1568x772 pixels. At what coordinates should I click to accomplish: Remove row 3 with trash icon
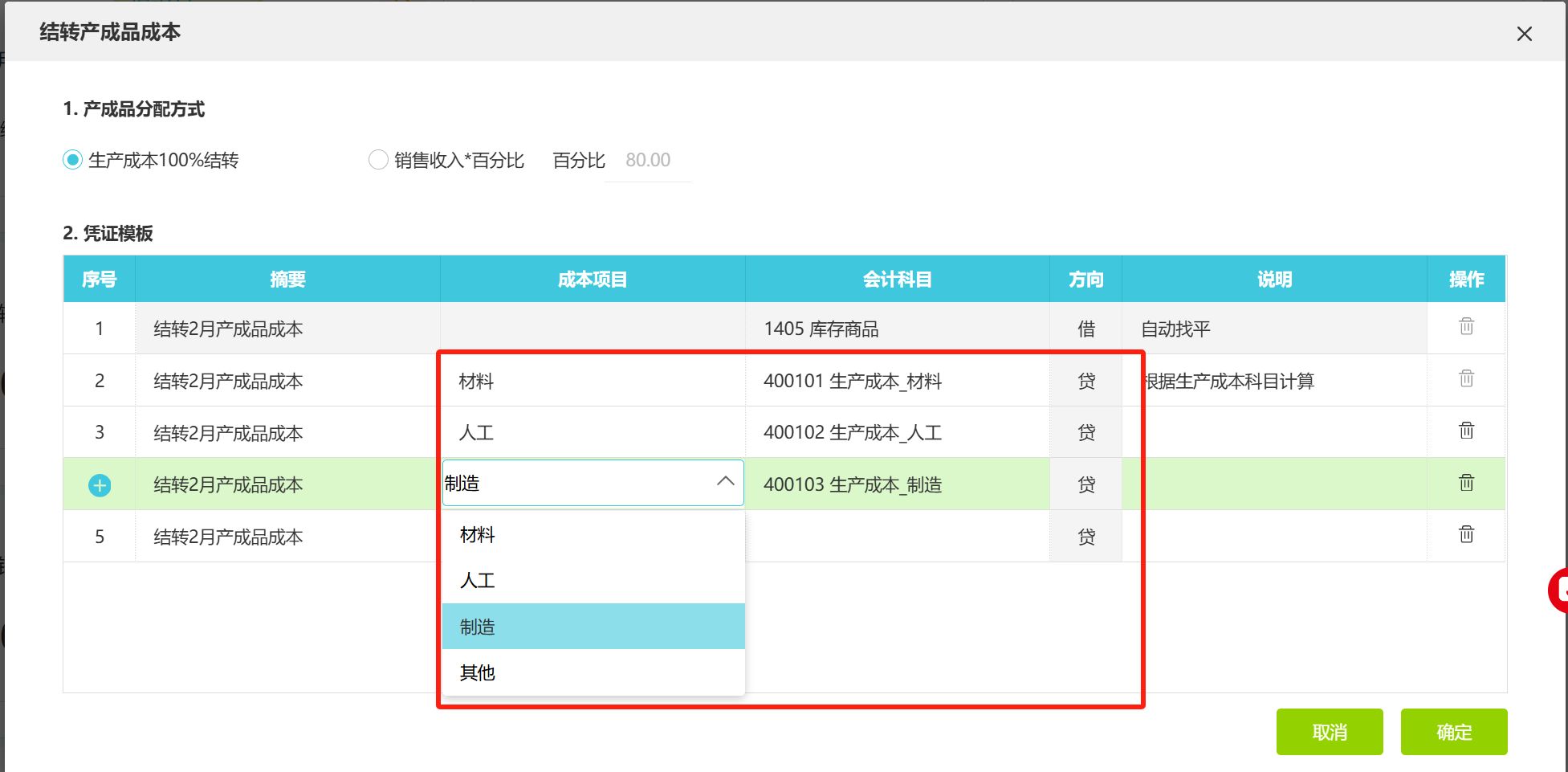click(1466, 431)
